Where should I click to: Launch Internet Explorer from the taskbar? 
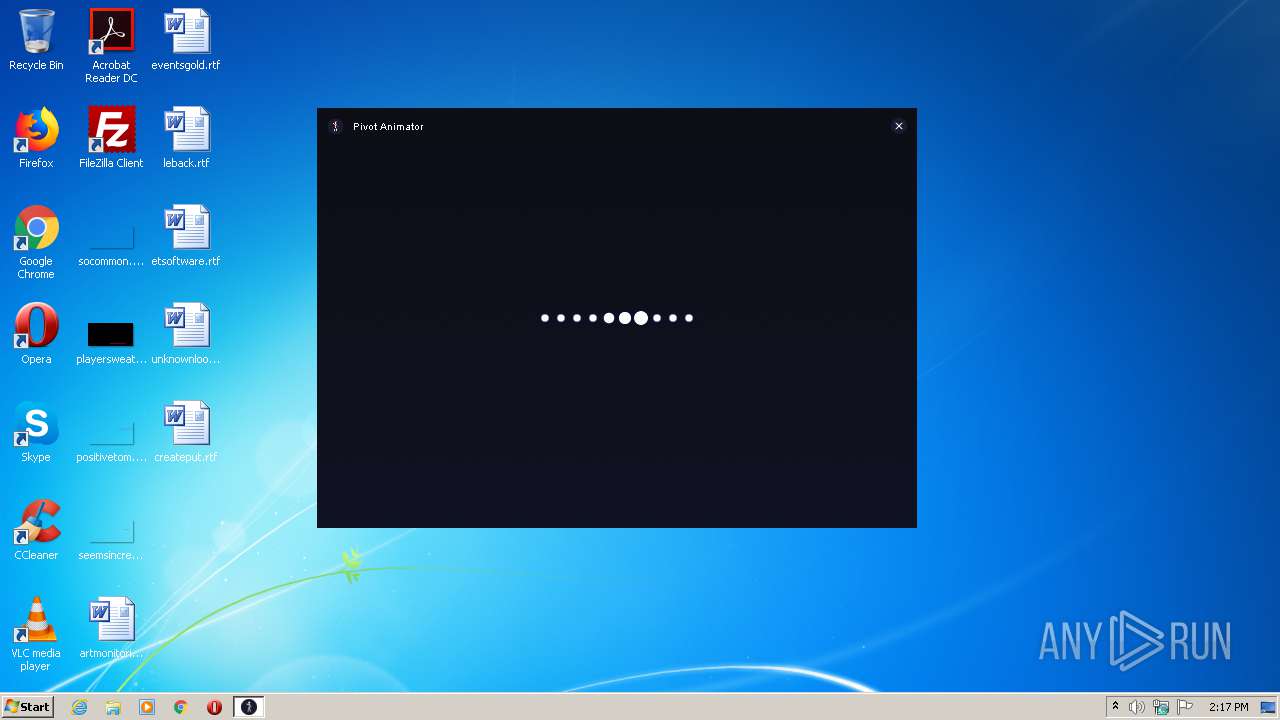pyautogui.click(x=80, y=707)
